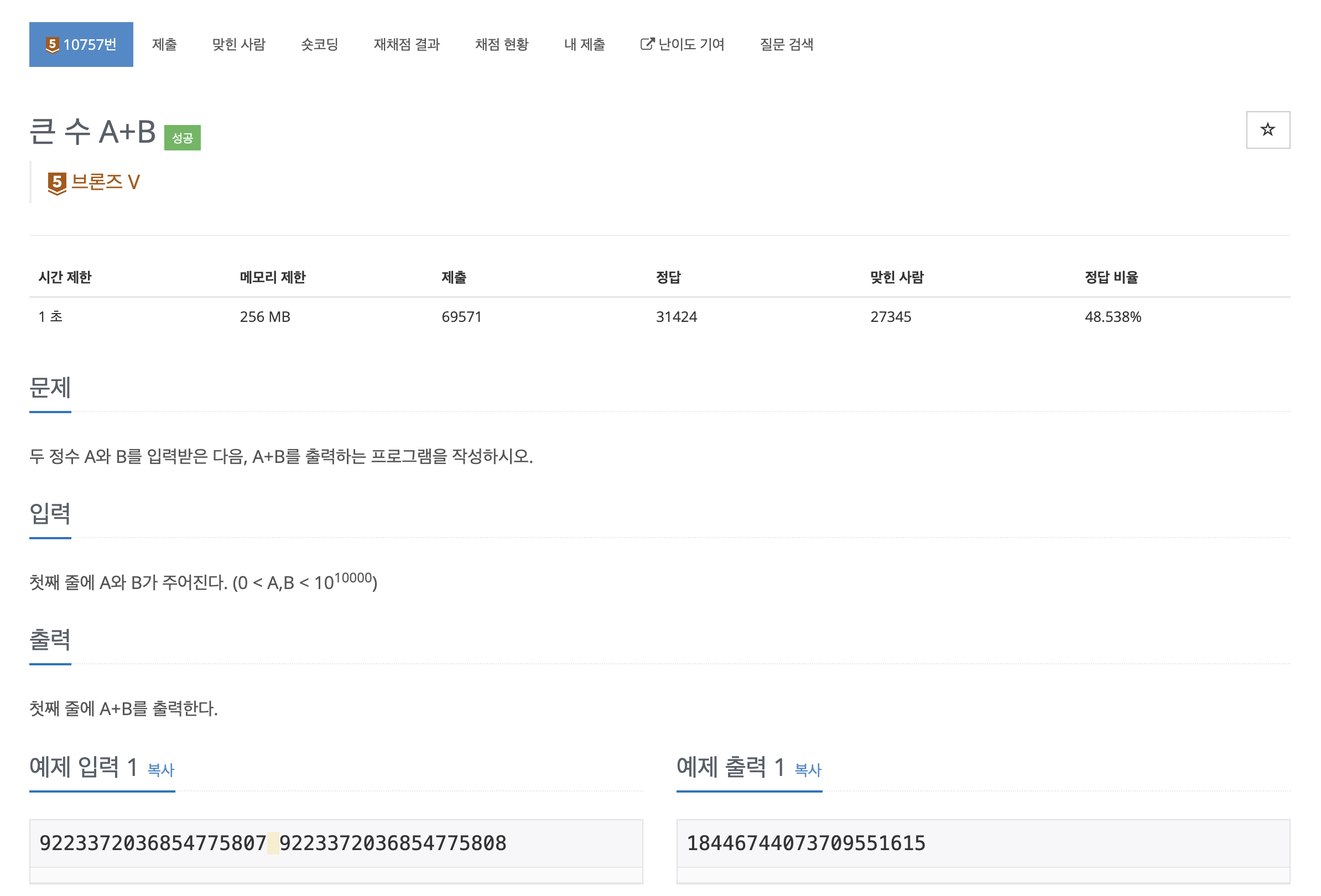The image size is (1321, 896).
Task: Click the 브론즈 V tier link
Action: coord(106,183)
